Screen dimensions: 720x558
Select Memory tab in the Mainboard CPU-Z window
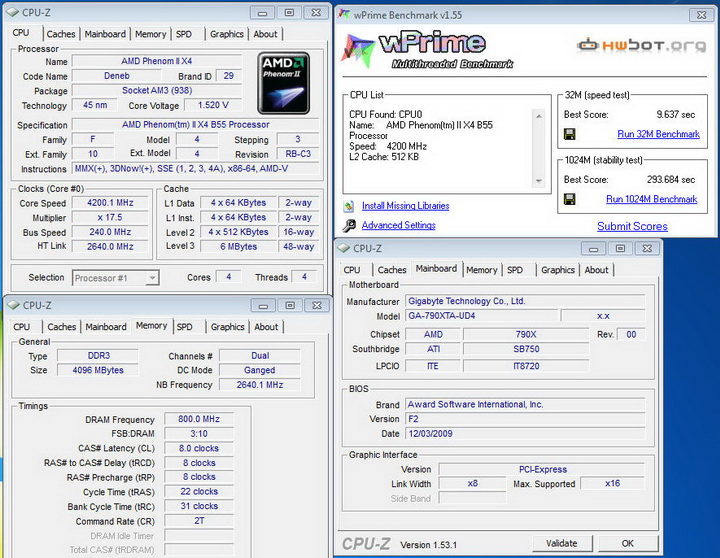pos(482,270)
